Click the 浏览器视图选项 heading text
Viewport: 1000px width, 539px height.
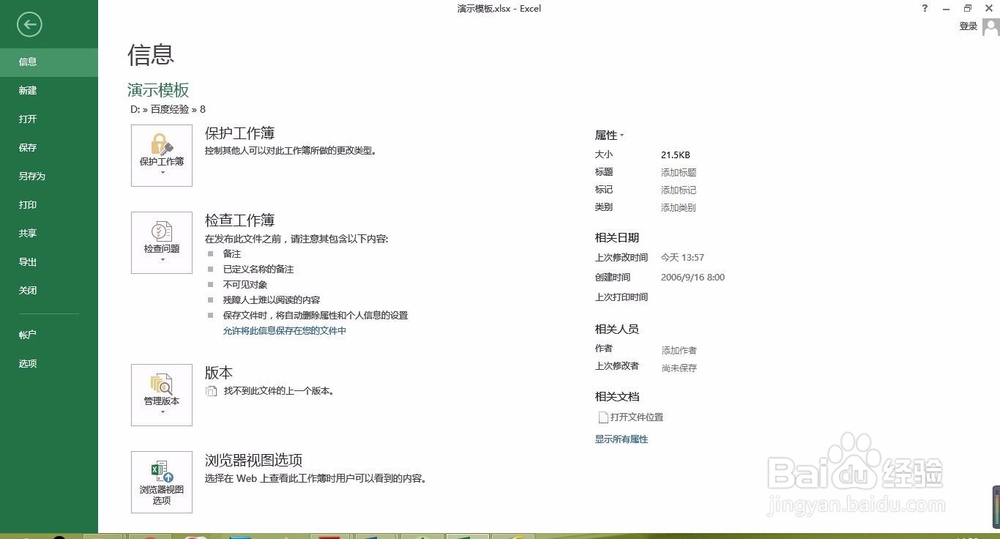click(254, 460)
